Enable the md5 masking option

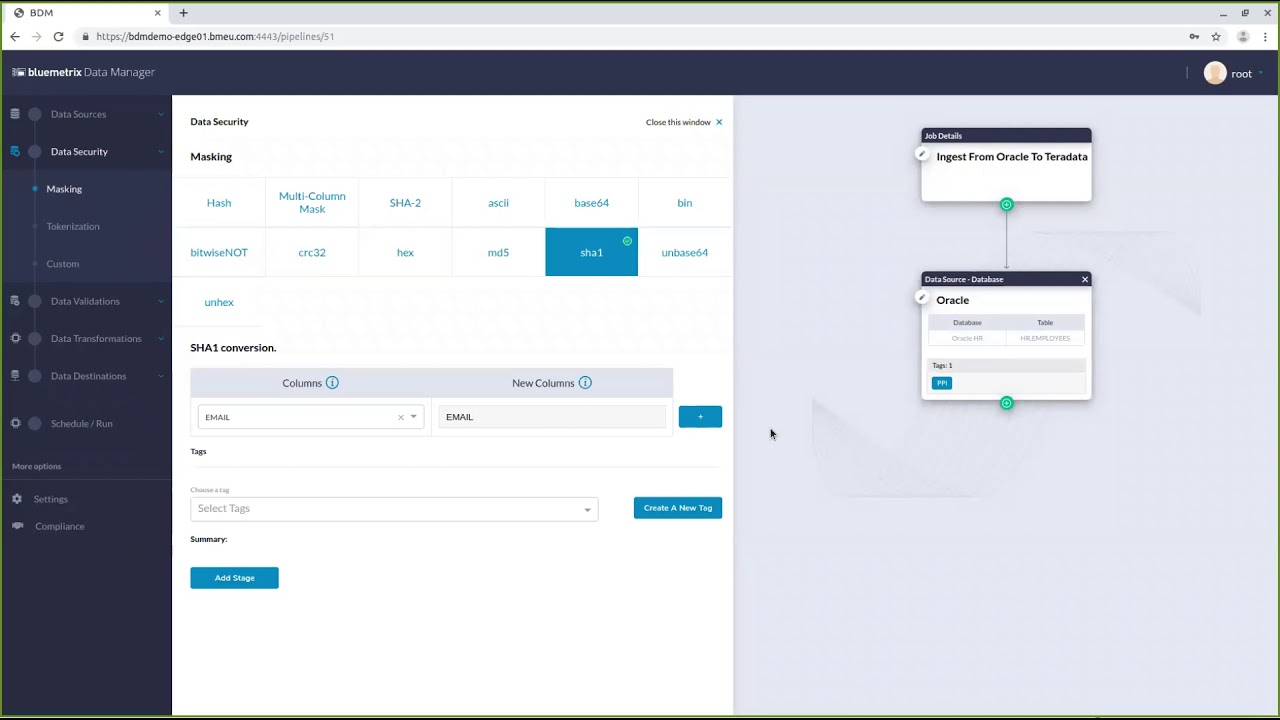click(498, 252)
